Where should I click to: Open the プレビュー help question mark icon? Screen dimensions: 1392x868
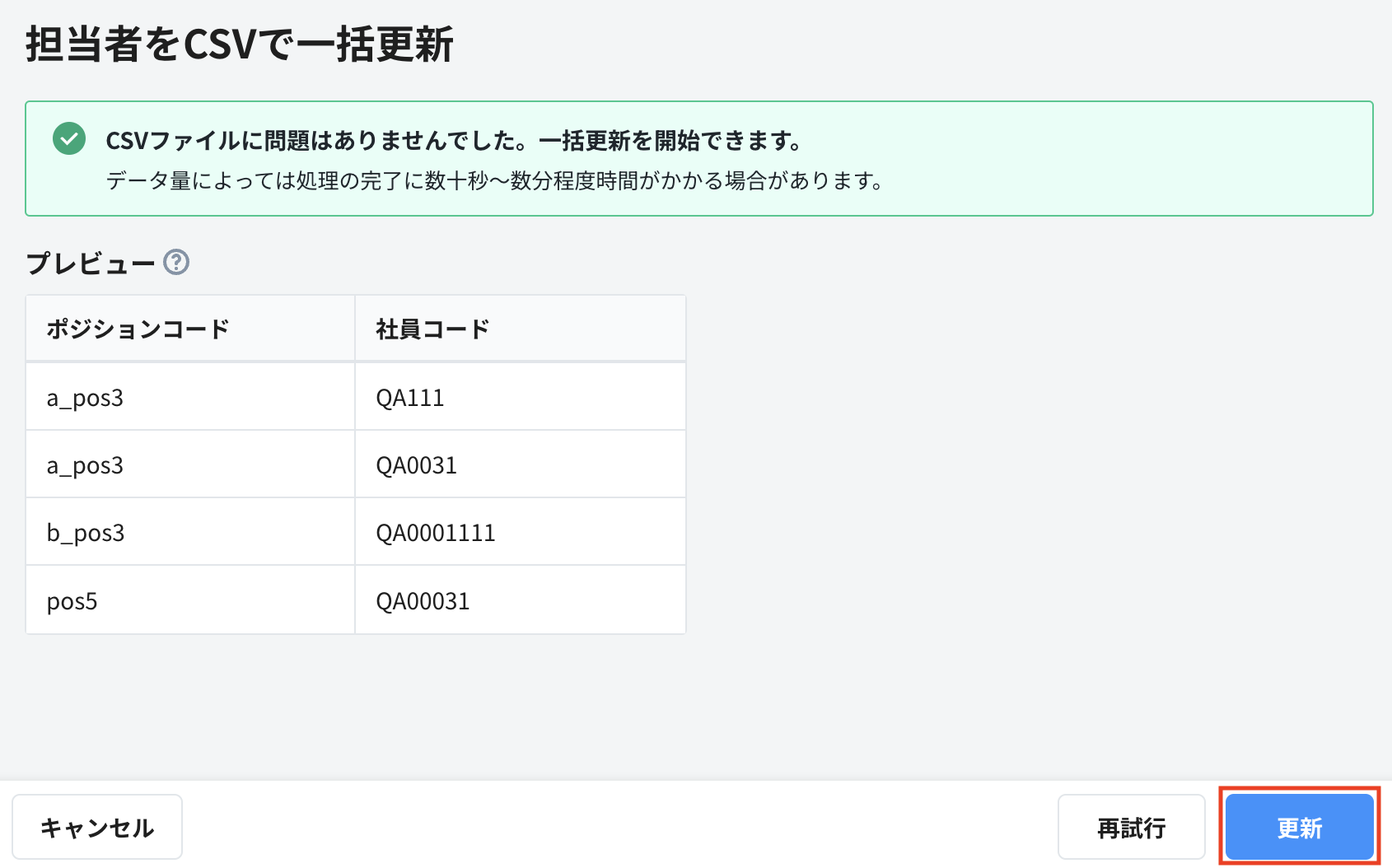(x=177, y=264)
